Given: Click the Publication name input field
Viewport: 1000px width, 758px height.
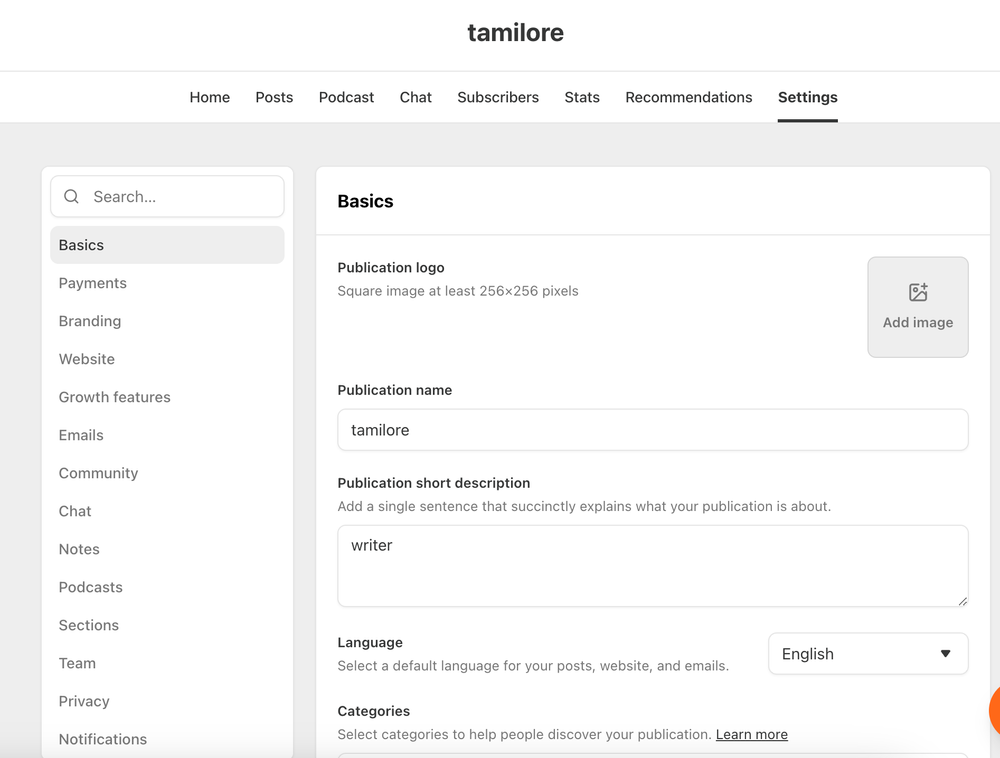Looking at the screenshot, I should [652, 430].
